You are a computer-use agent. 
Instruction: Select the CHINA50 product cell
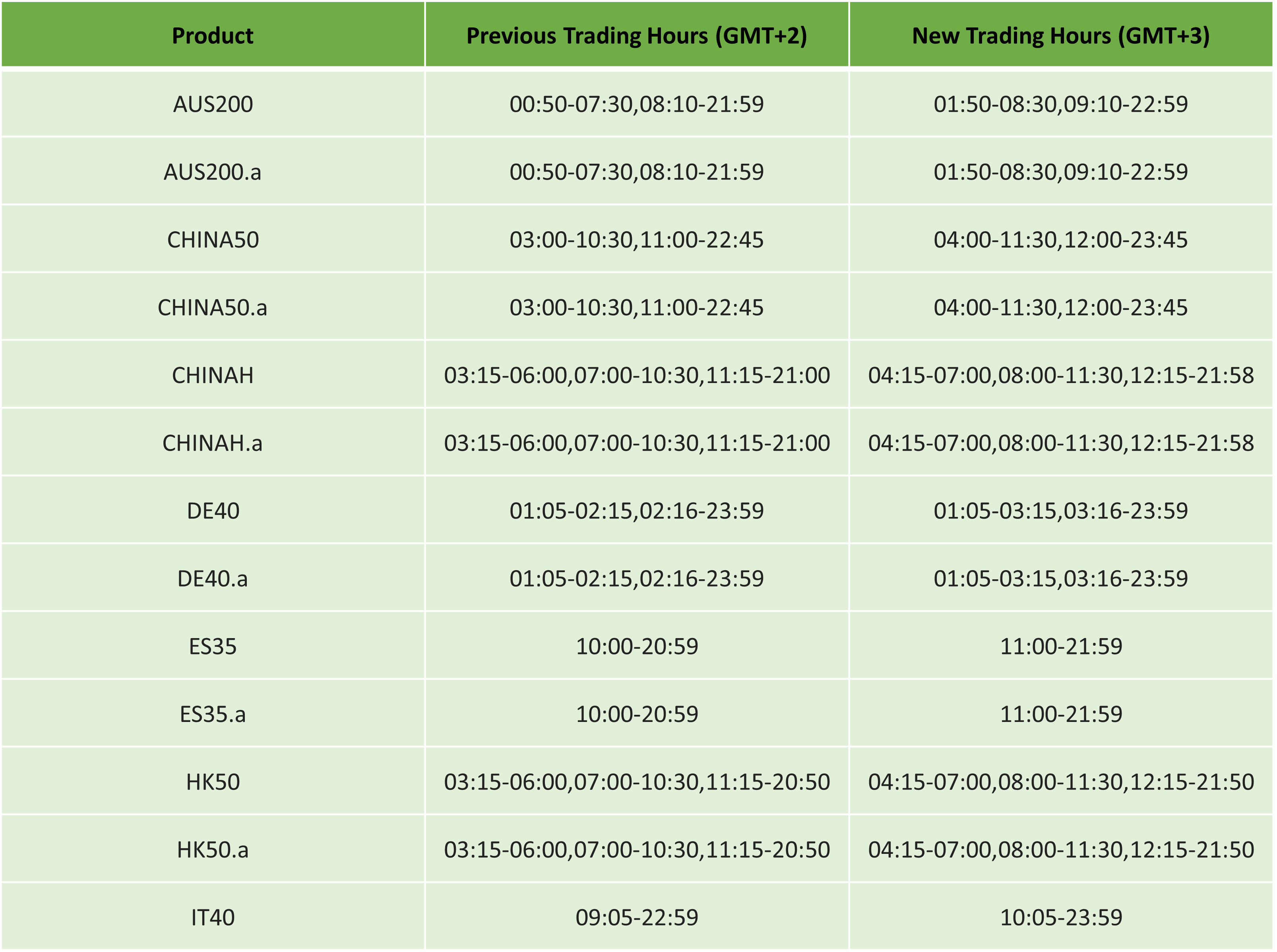pyautogui.click(x=213, y=240)
